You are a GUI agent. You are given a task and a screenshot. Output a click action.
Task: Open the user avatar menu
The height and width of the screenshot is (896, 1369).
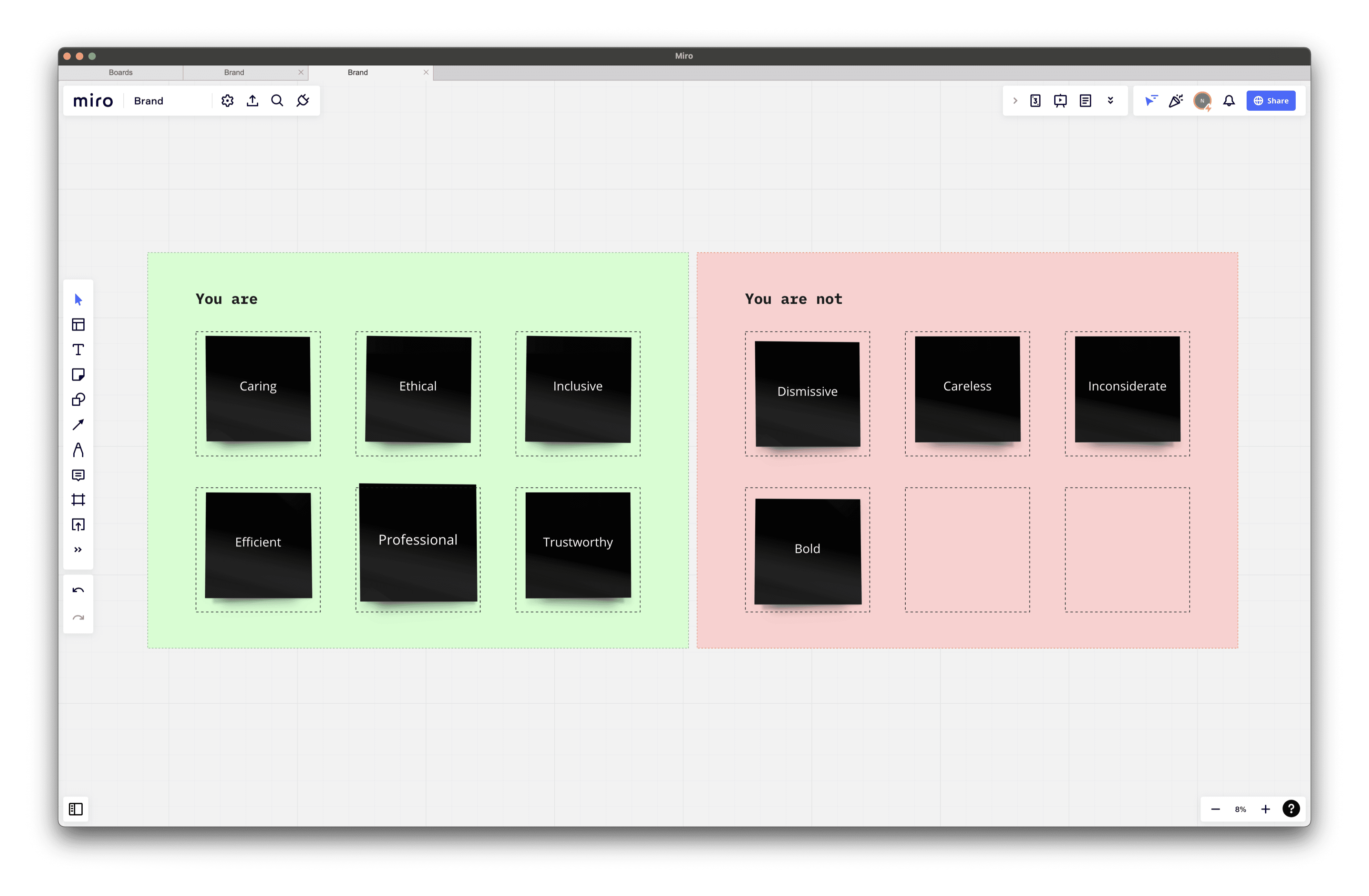tap(1202, 101)
